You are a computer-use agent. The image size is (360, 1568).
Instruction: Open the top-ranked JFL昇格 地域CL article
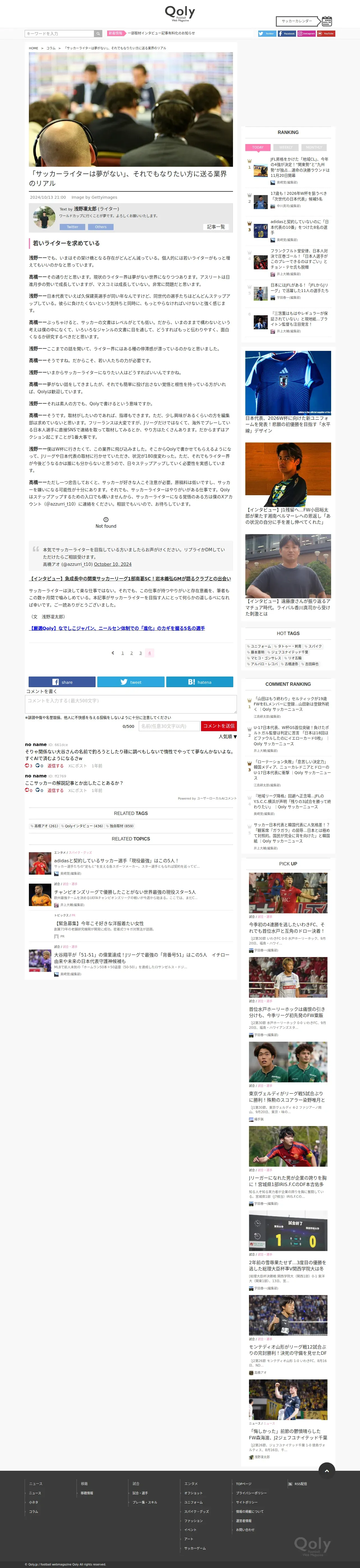point(299,167)
